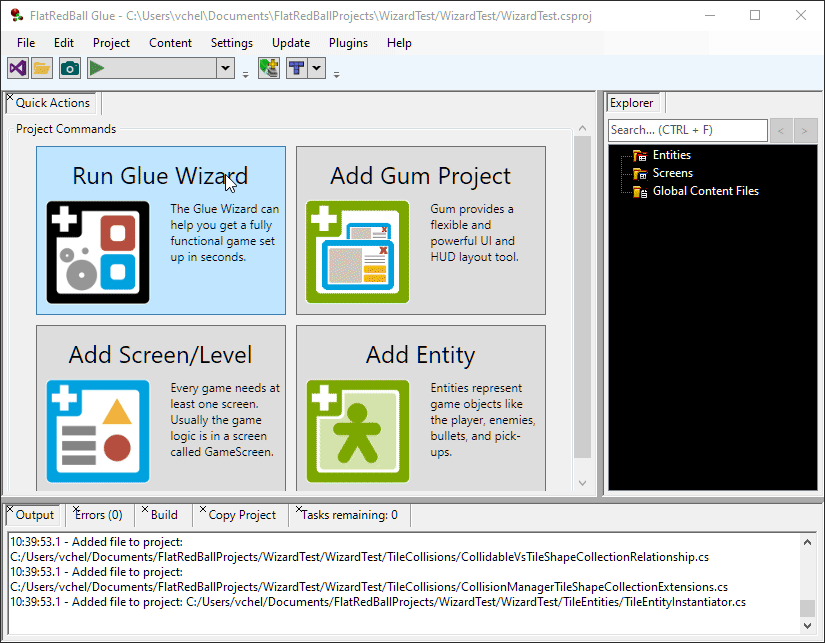This screenshot has width=825, height=643.
Task: Click the Quick Actions scrollbar down arrow
Action: click(x=582, y=483)
